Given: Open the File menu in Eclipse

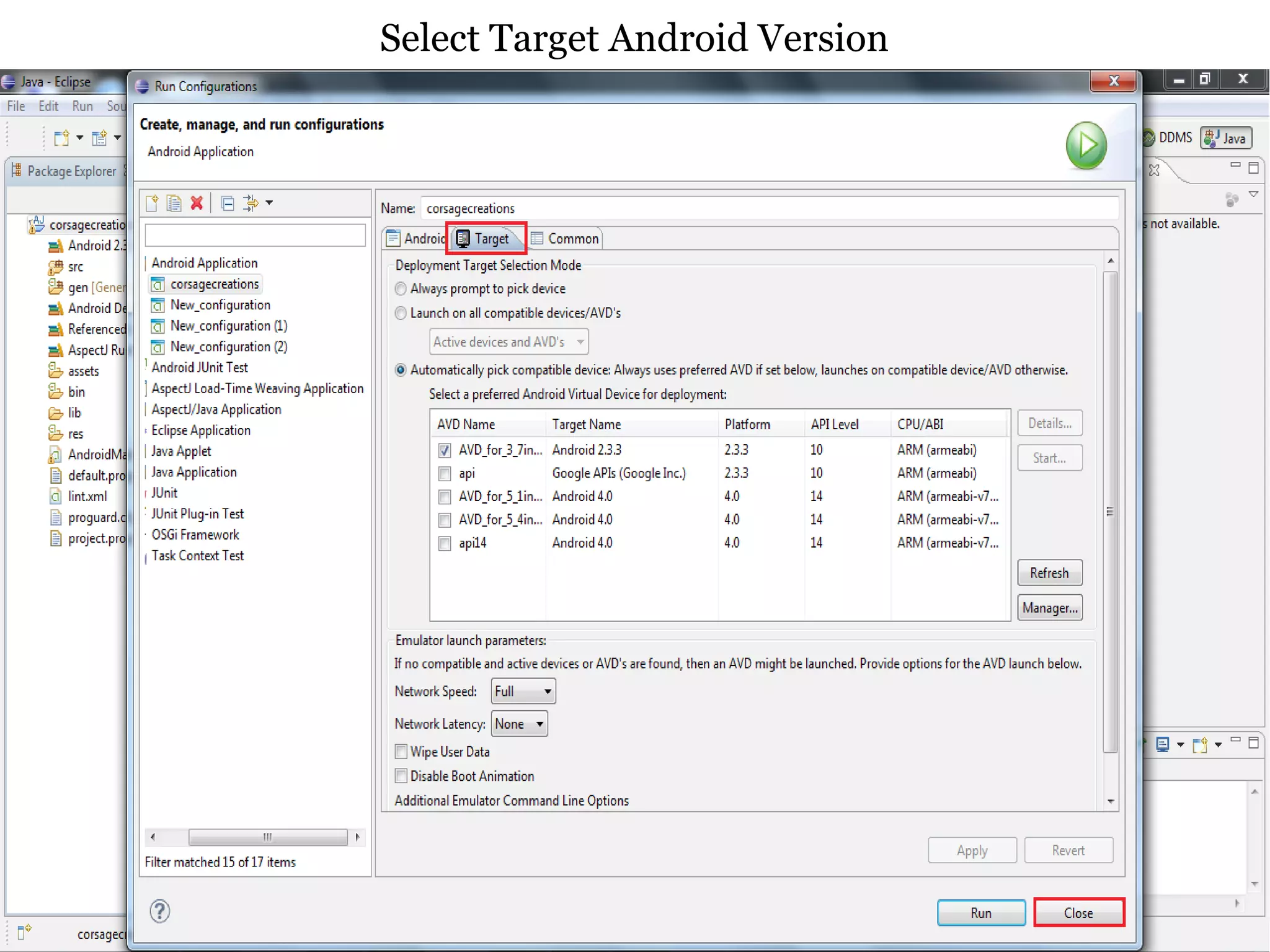Looking at the screenshot, I should pos(16,106).
